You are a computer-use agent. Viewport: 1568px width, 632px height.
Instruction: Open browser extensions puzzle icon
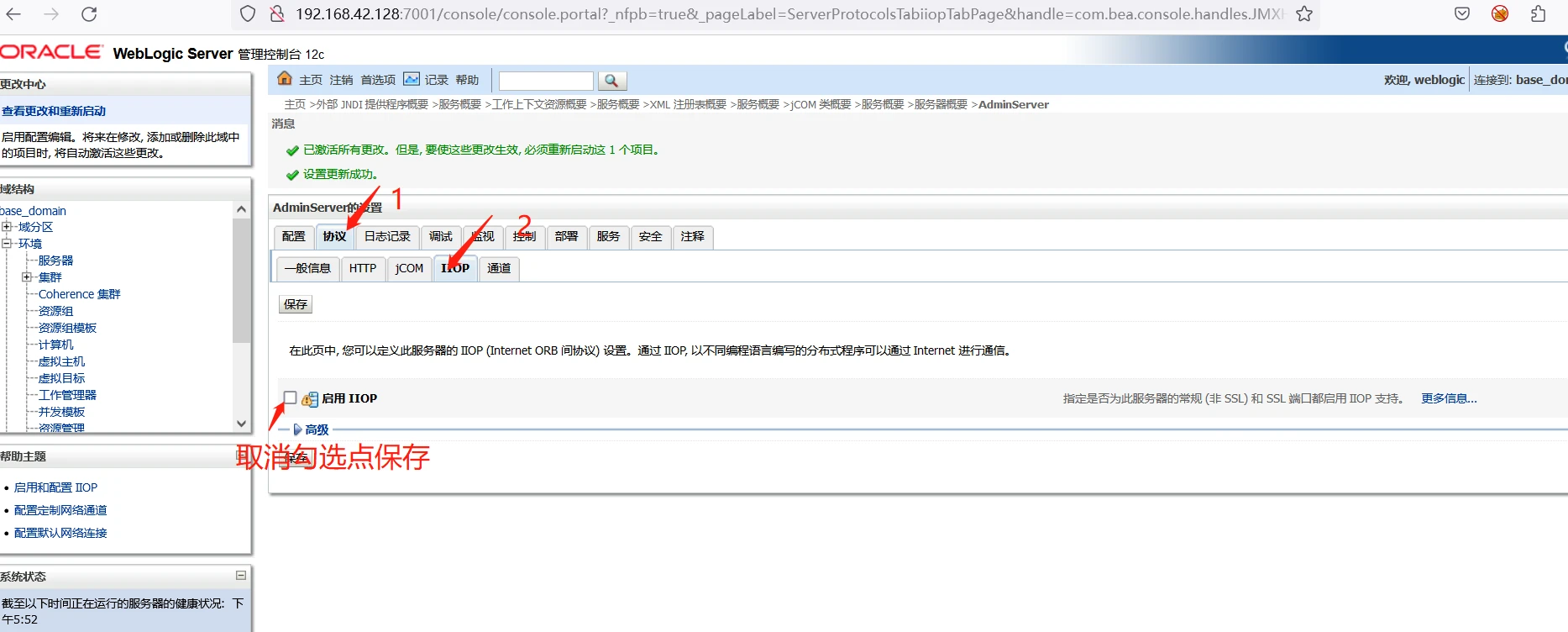click(x=1538, y=13)
